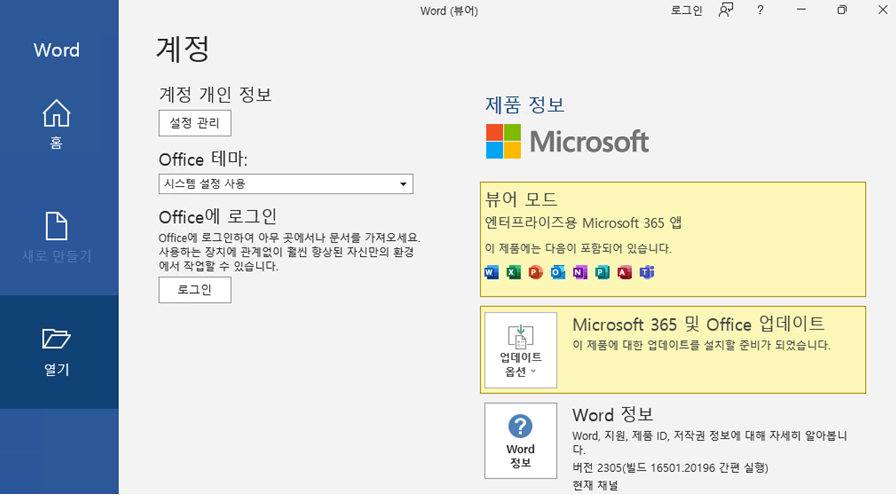Viewport: 896px width, 495px height.
Task: Click the Microsoft 365 및 Office 업데이트 heading
Action: tap(698, 324)
